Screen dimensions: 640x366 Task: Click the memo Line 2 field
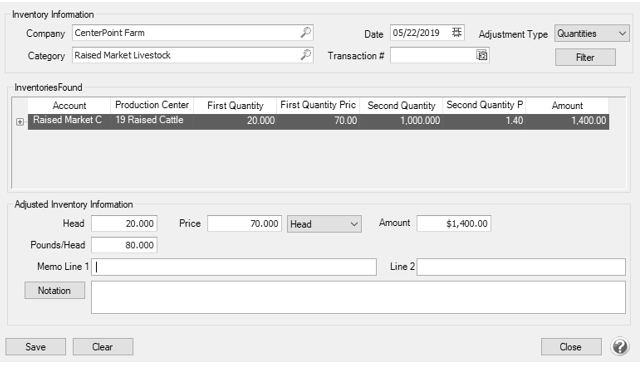(x=521, y=267)
